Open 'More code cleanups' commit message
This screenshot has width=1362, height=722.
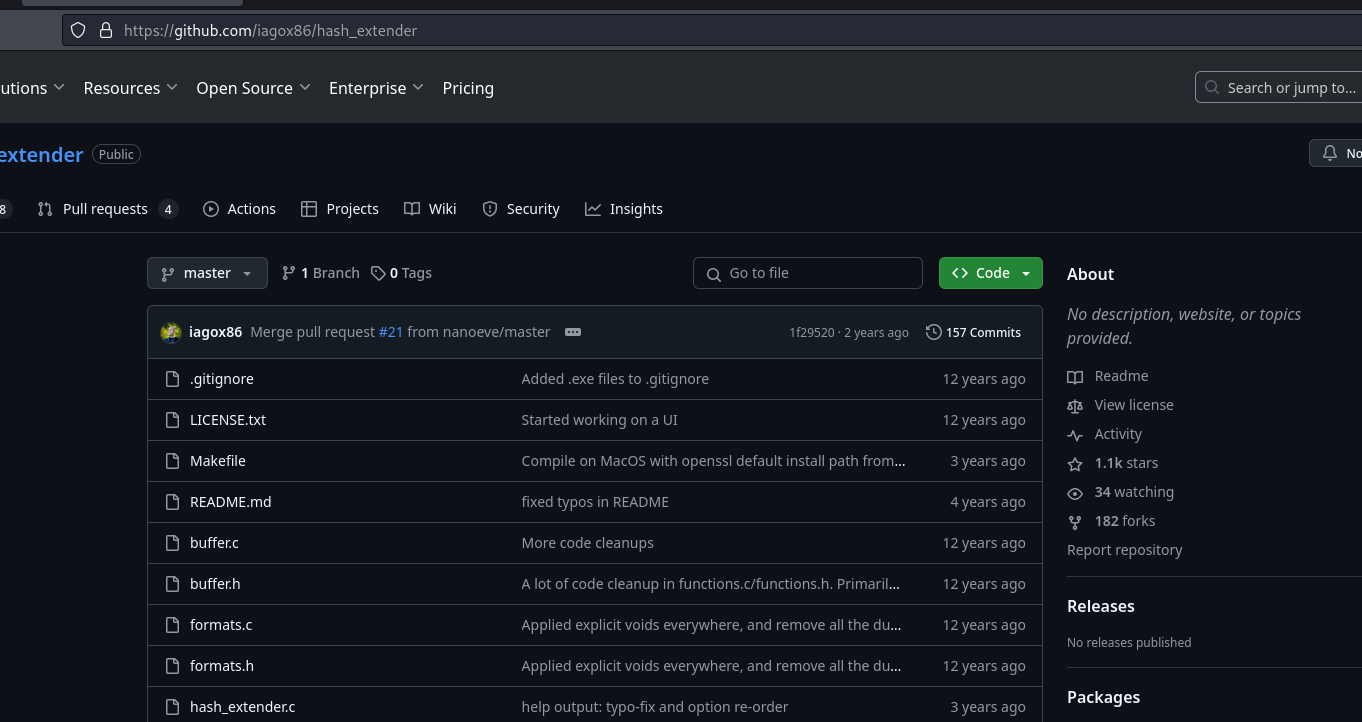pyautogui.click(x=588, y=543)
